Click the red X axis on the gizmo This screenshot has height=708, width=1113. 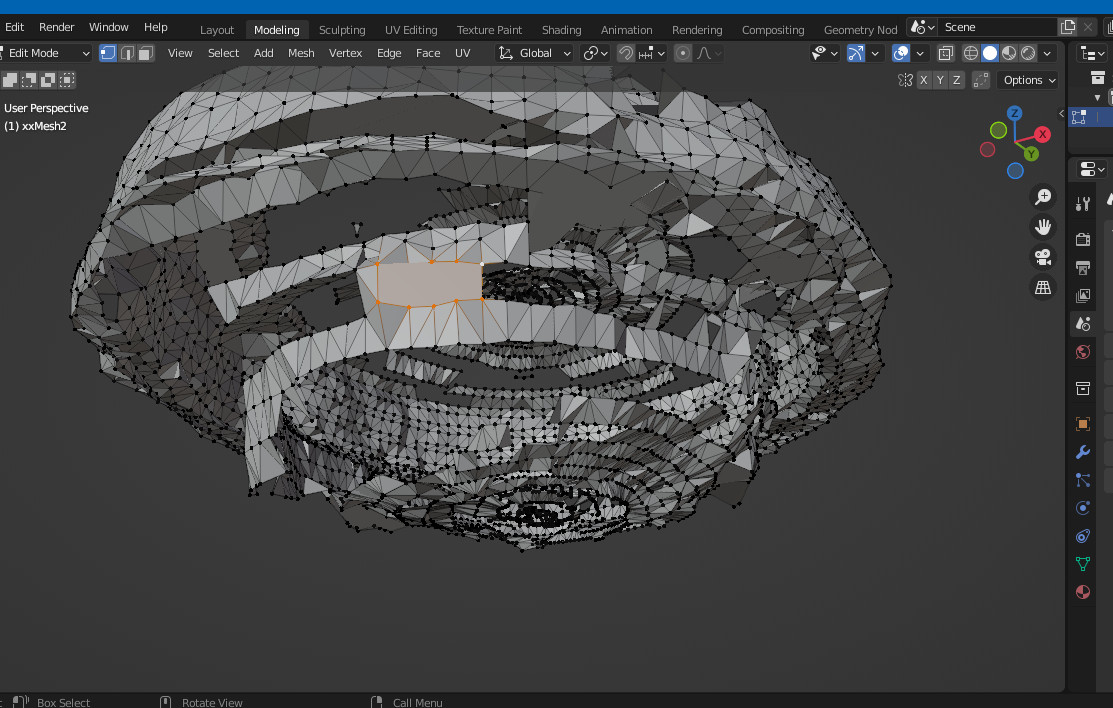1042,134
